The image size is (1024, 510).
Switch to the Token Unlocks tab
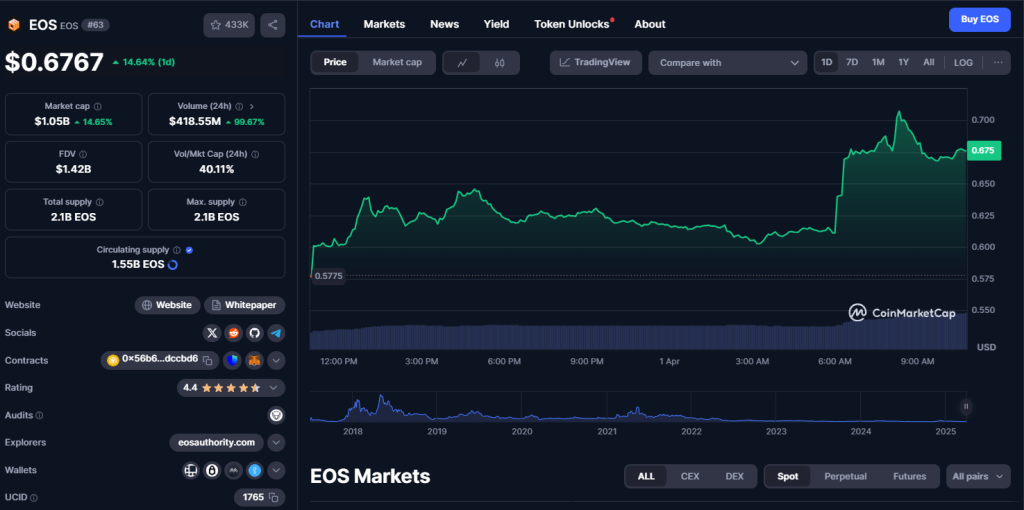[571, 24]
